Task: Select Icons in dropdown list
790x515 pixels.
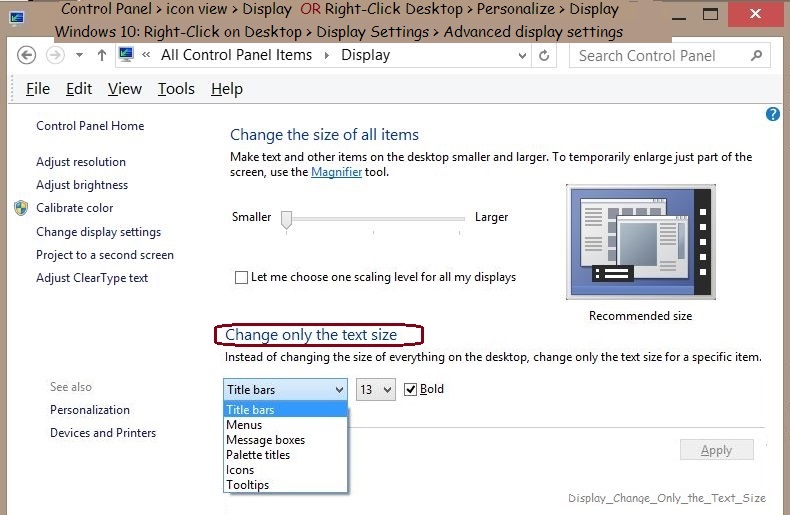Action: pyautogui.click(x=285, y=470)
